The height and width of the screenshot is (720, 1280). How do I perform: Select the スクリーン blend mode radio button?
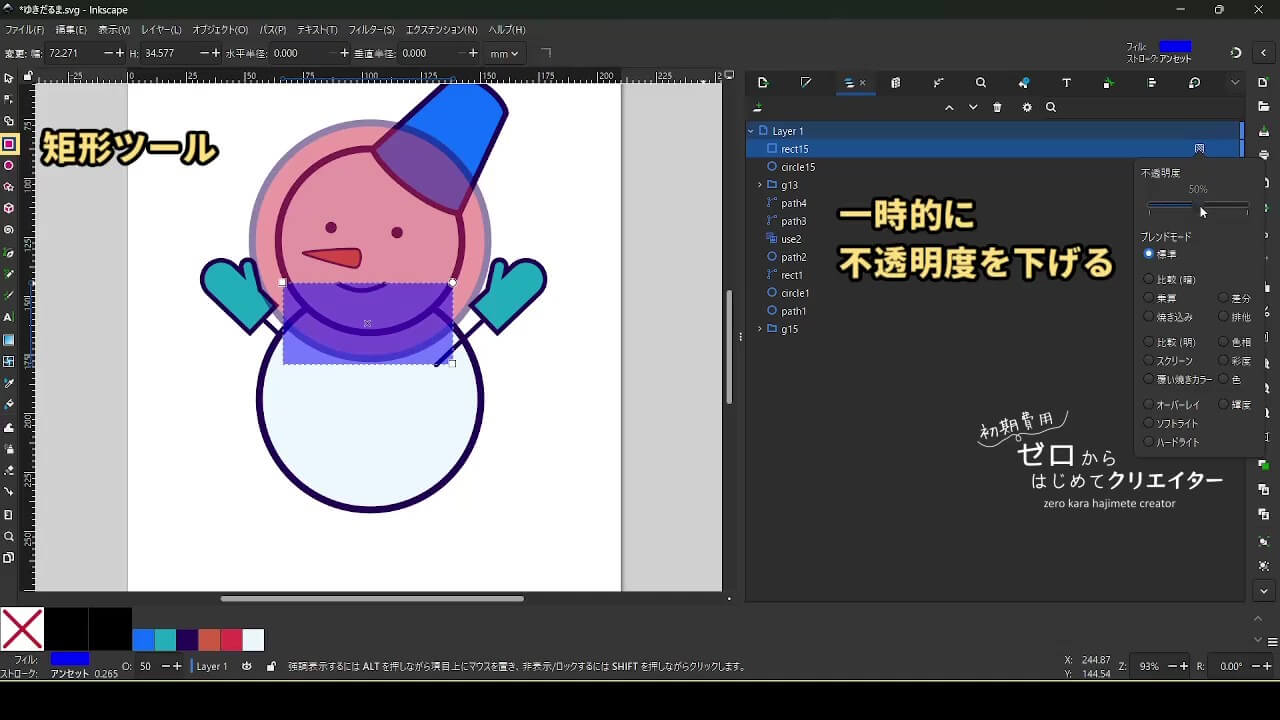point(1149,361)
